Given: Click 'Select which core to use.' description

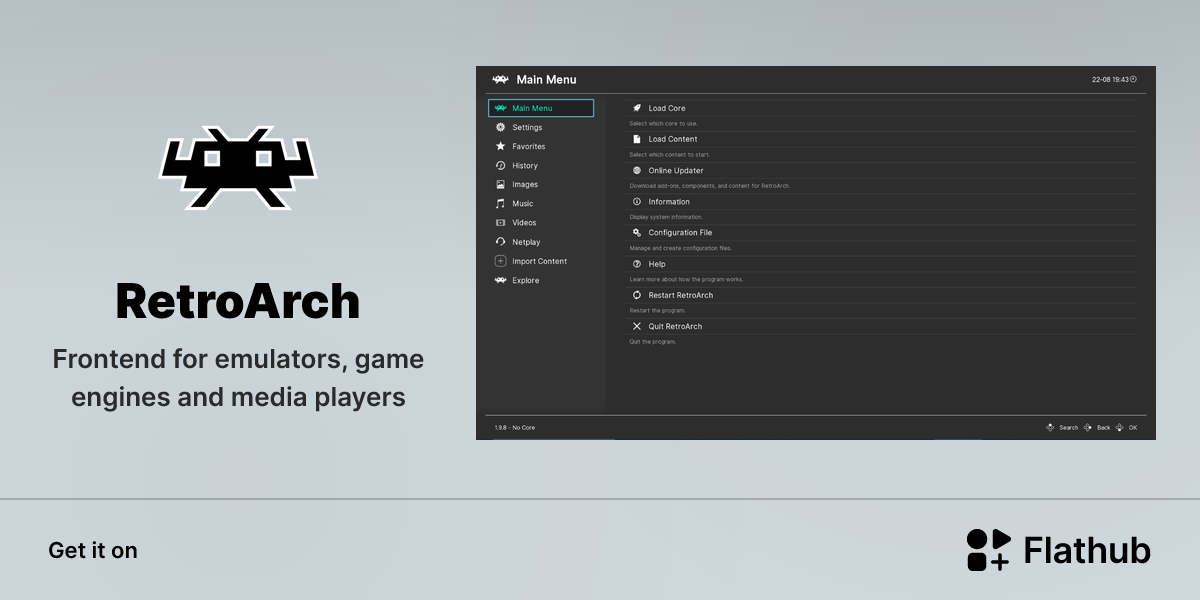Looking at the screenshot, I should coord(664,124).
